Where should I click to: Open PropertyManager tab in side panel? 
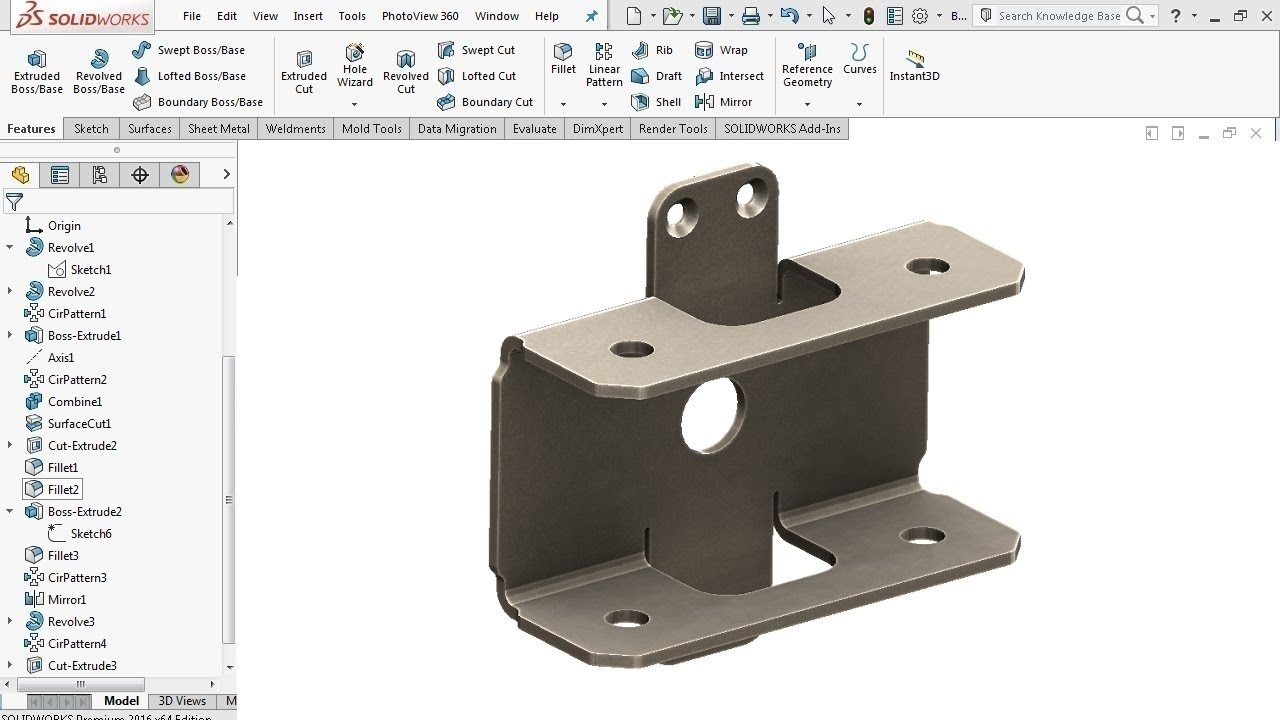[60, 175]
